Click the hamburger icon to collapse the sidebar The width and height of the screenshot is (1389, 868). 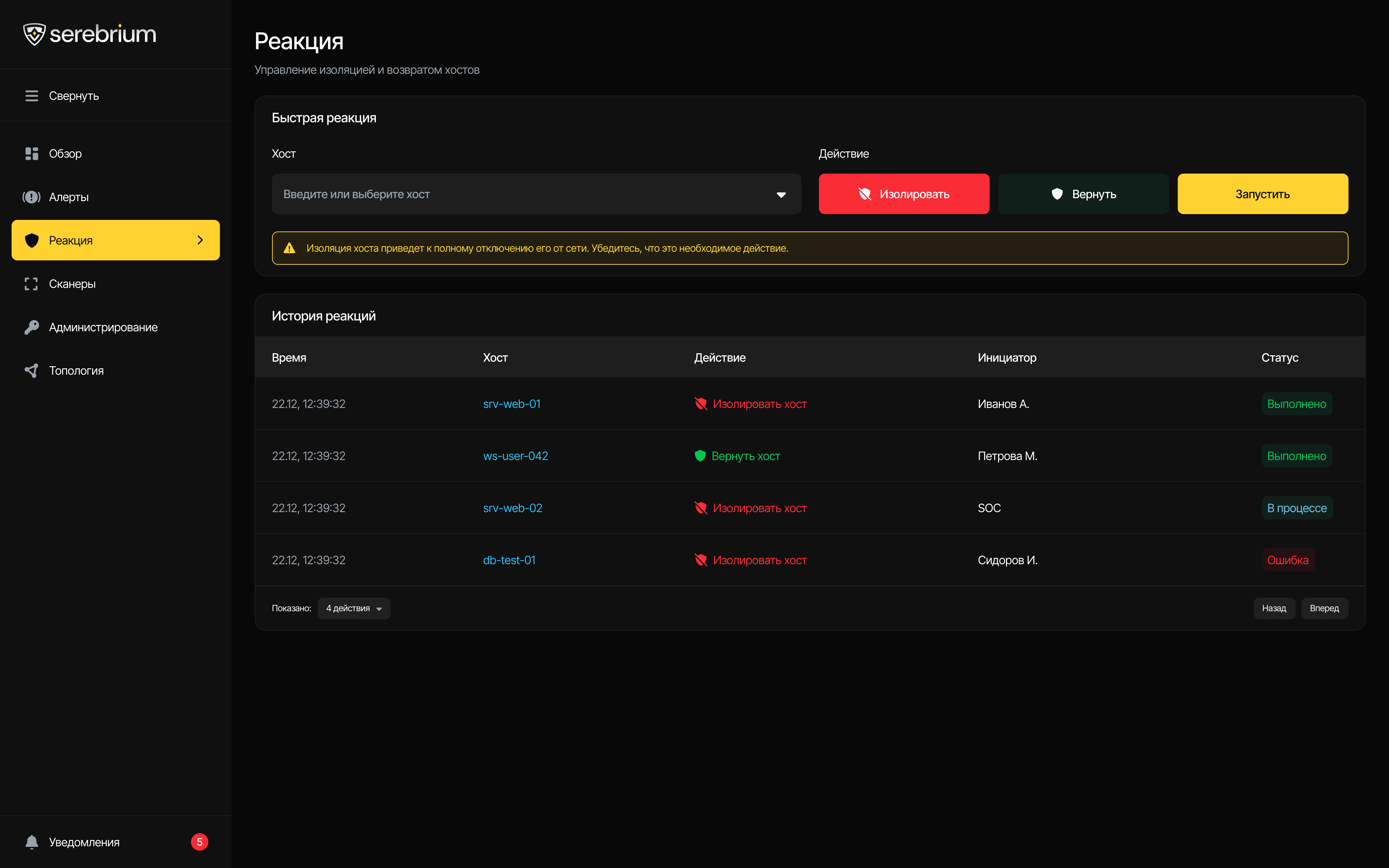[32, 96]
